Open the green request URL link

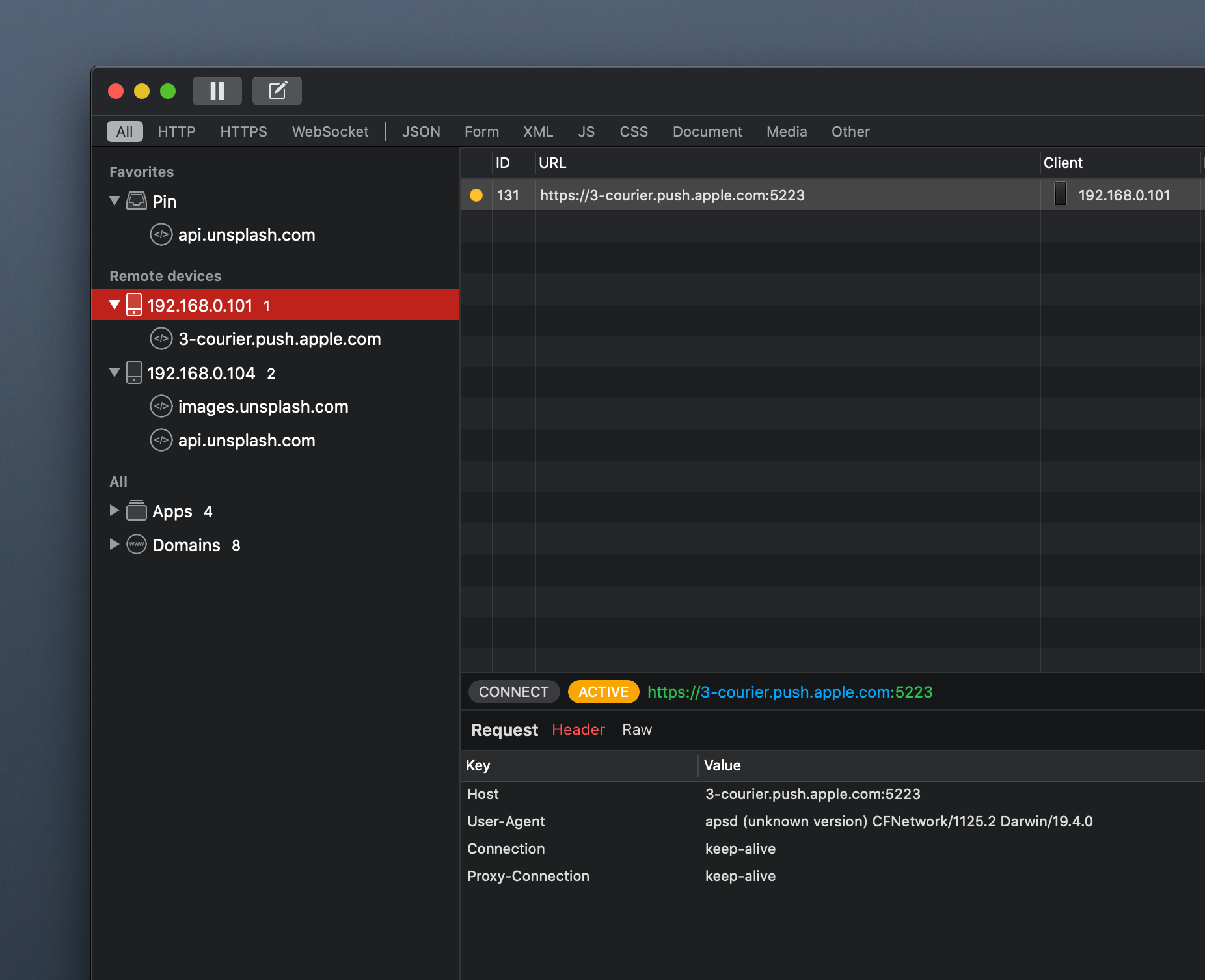coord(789,692)
